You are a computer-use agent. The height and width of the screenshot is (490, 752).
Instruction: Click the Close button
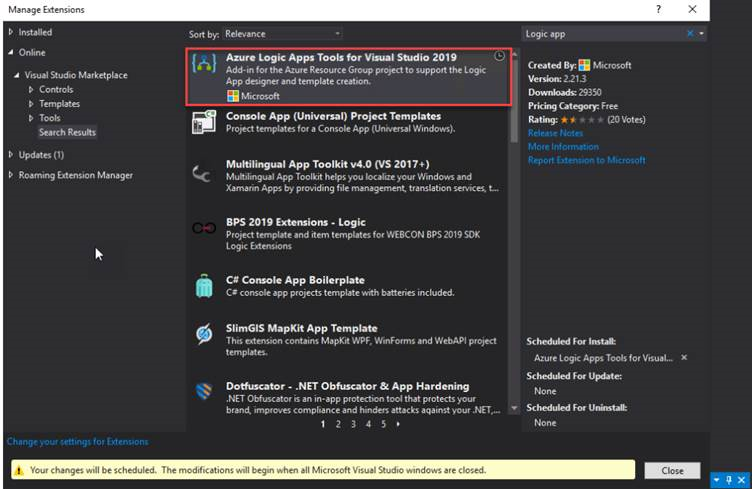(x=672, y=471)
